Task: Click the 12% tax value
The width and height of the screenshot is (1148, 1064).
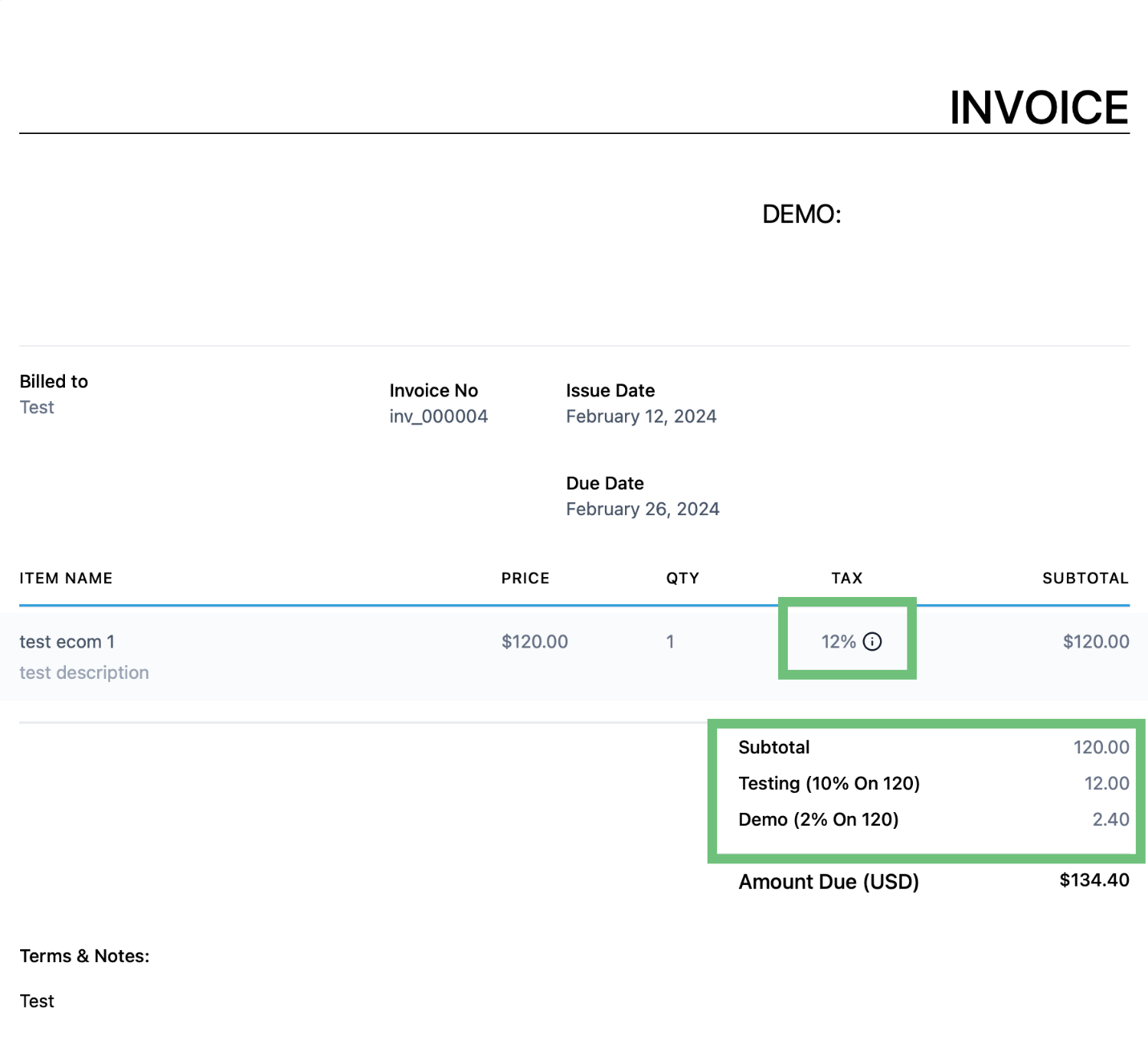Action: coord(839,642)
